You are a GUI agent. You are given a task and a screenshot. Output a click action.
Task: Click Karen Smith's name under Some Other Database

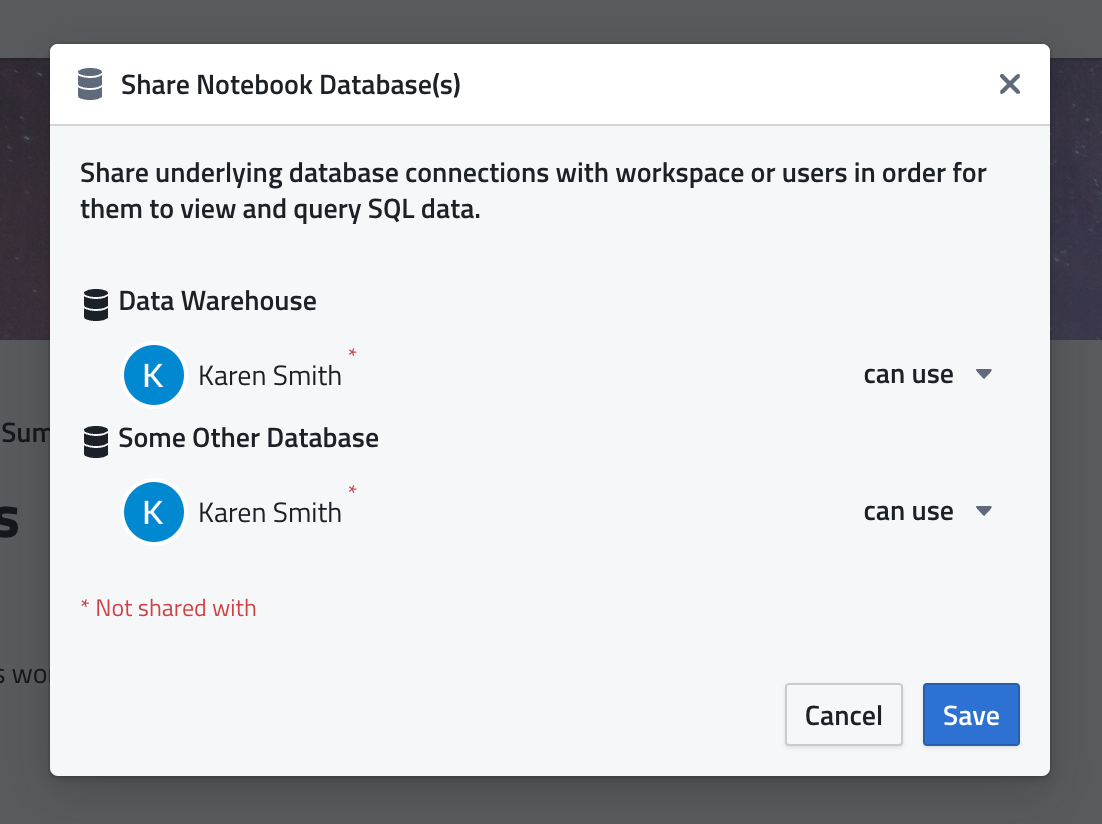(x=270, y=513)
